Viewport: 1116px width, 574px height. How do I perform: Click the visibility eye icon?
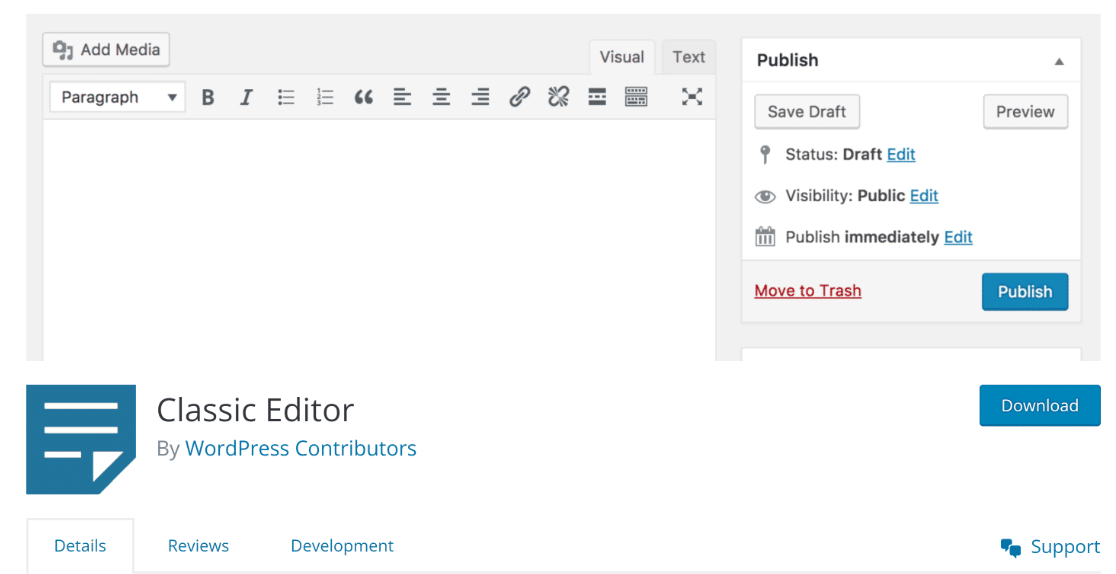(x=765, y=197)
